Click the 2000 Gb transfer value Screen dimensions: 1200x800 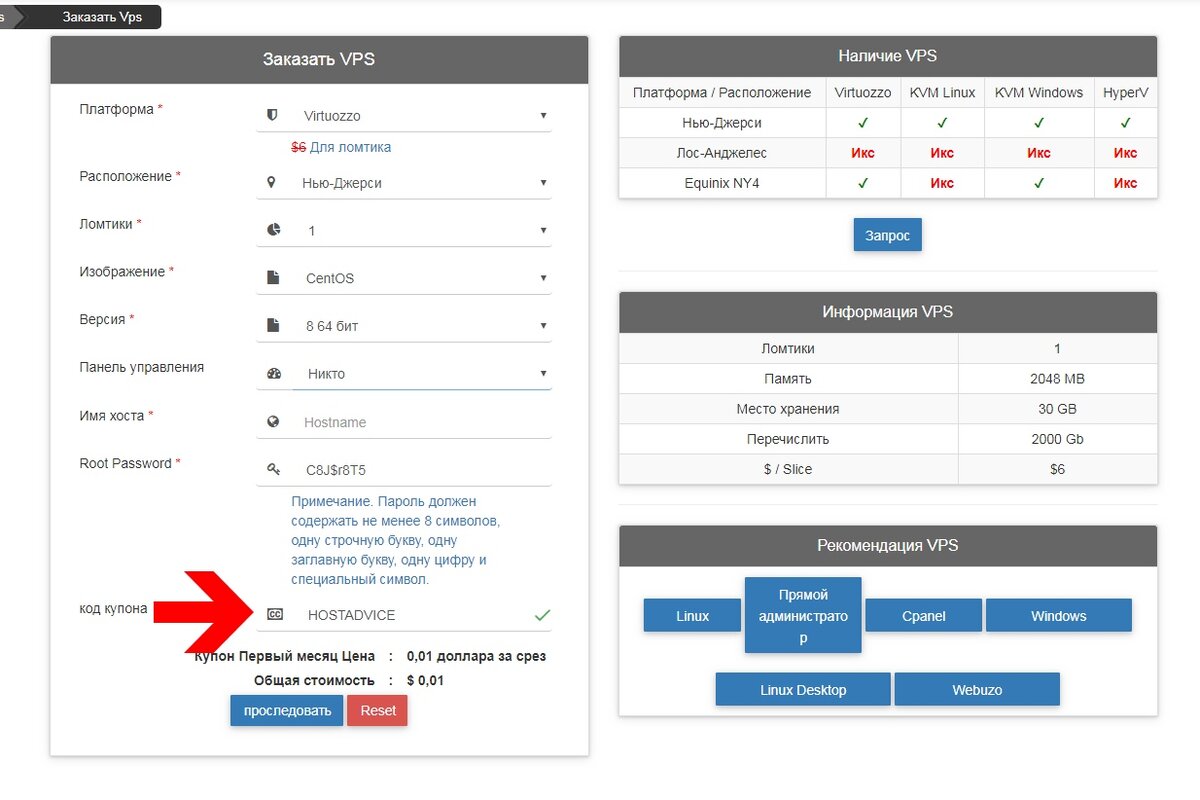pyautogui.click(x=1057, y=439)
